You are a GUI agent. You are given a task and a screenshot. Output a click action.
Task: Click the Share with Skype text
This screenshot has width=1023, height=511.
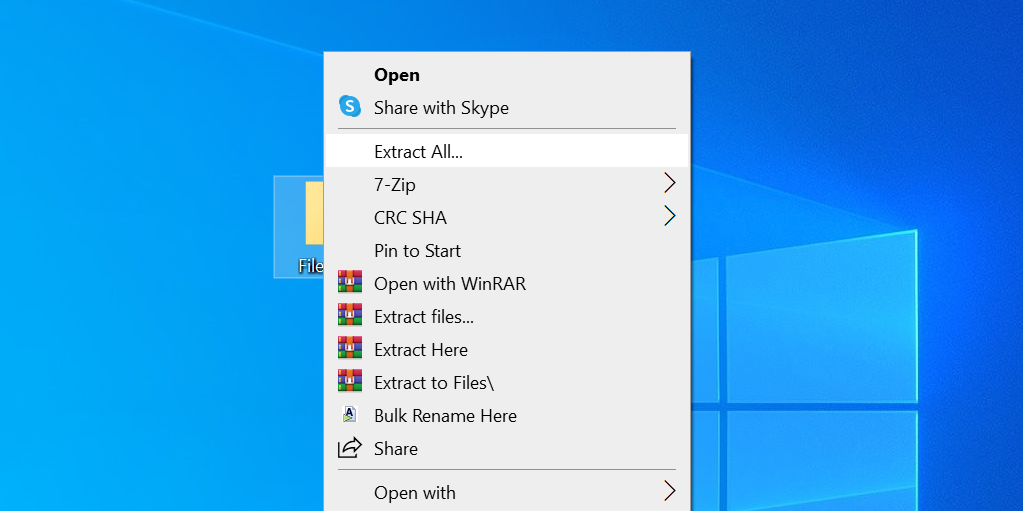click(x=441, y=108)
